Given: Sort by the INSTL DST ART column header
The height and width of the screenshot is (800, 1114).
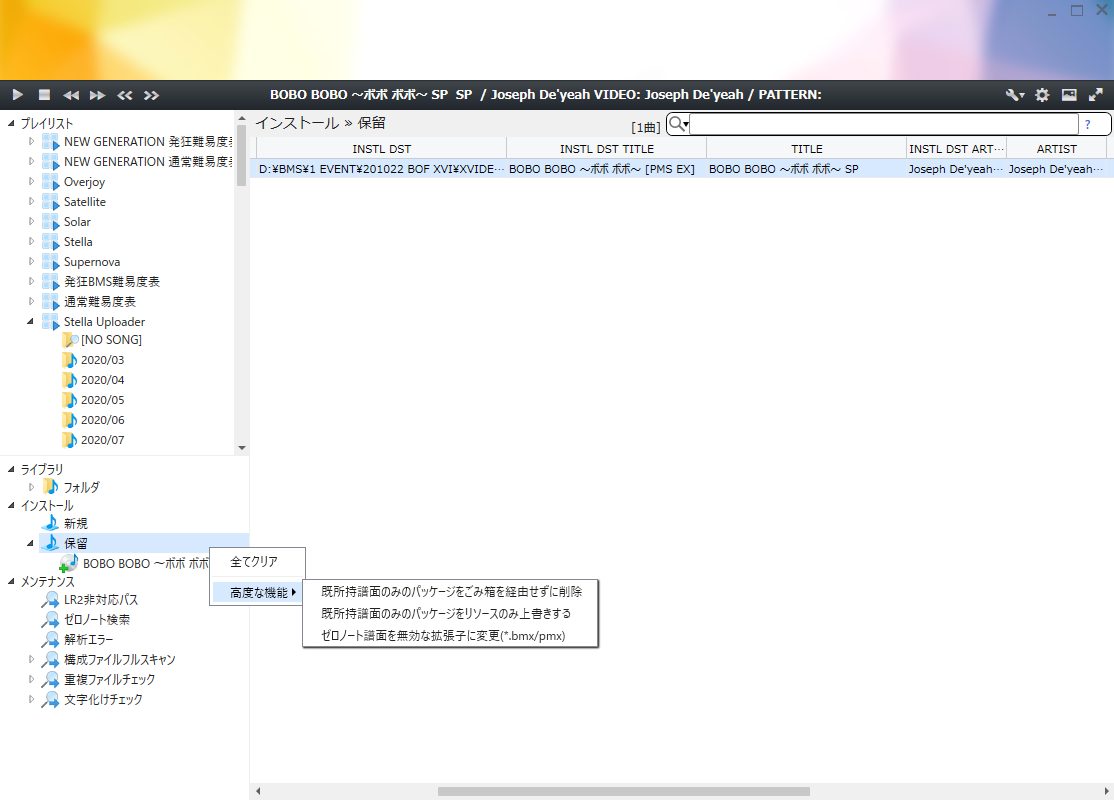Looking at the screenshot, I should 956,148.
